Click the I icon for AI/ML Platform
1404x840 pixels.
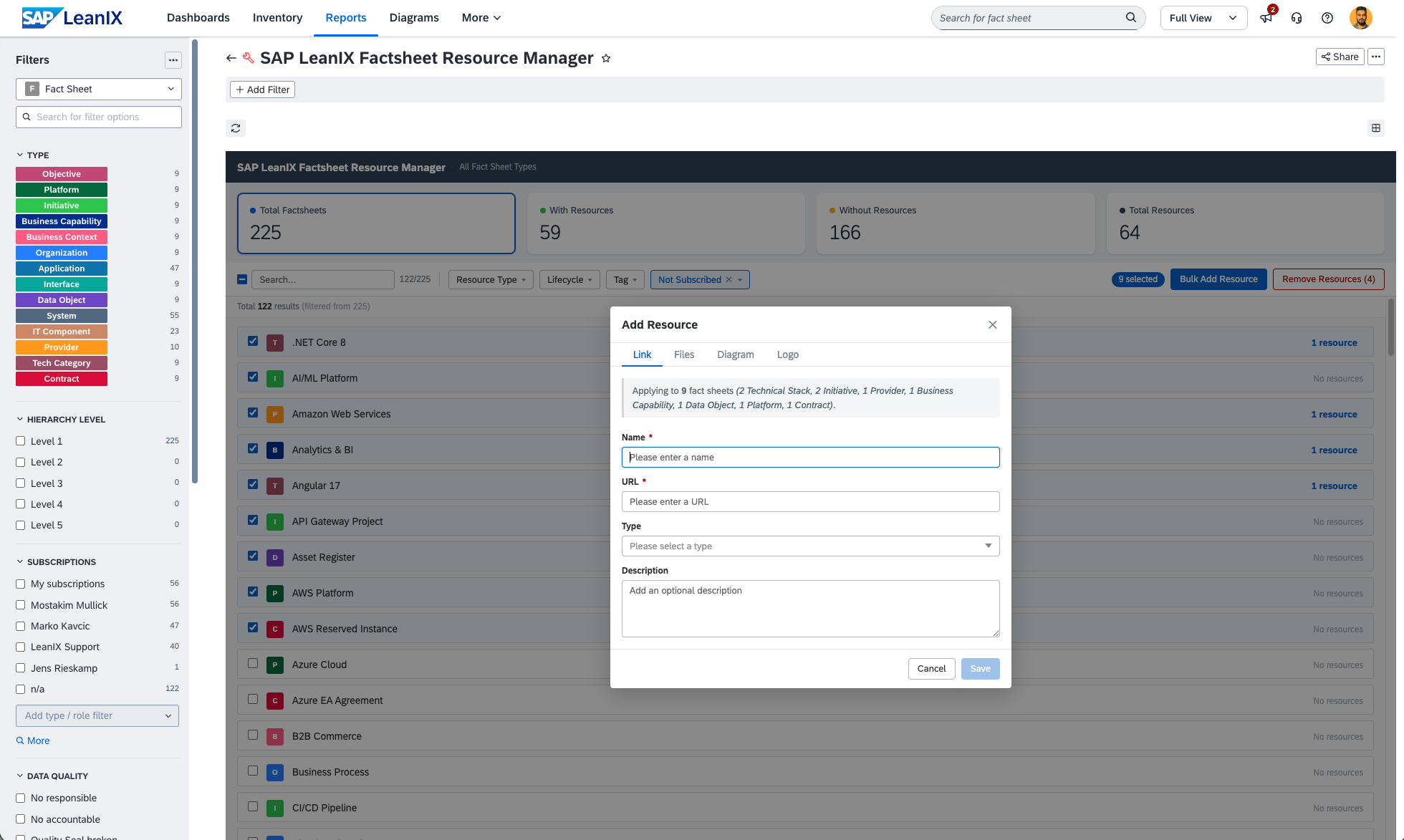pos(275,378)
